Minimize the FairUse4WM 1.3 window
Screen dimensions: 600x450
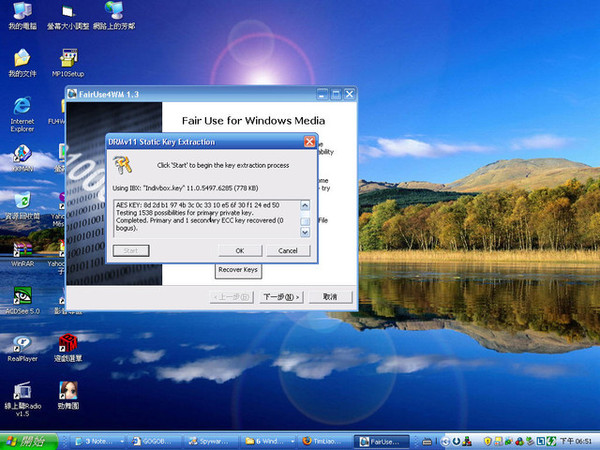[x=323, y=94]
